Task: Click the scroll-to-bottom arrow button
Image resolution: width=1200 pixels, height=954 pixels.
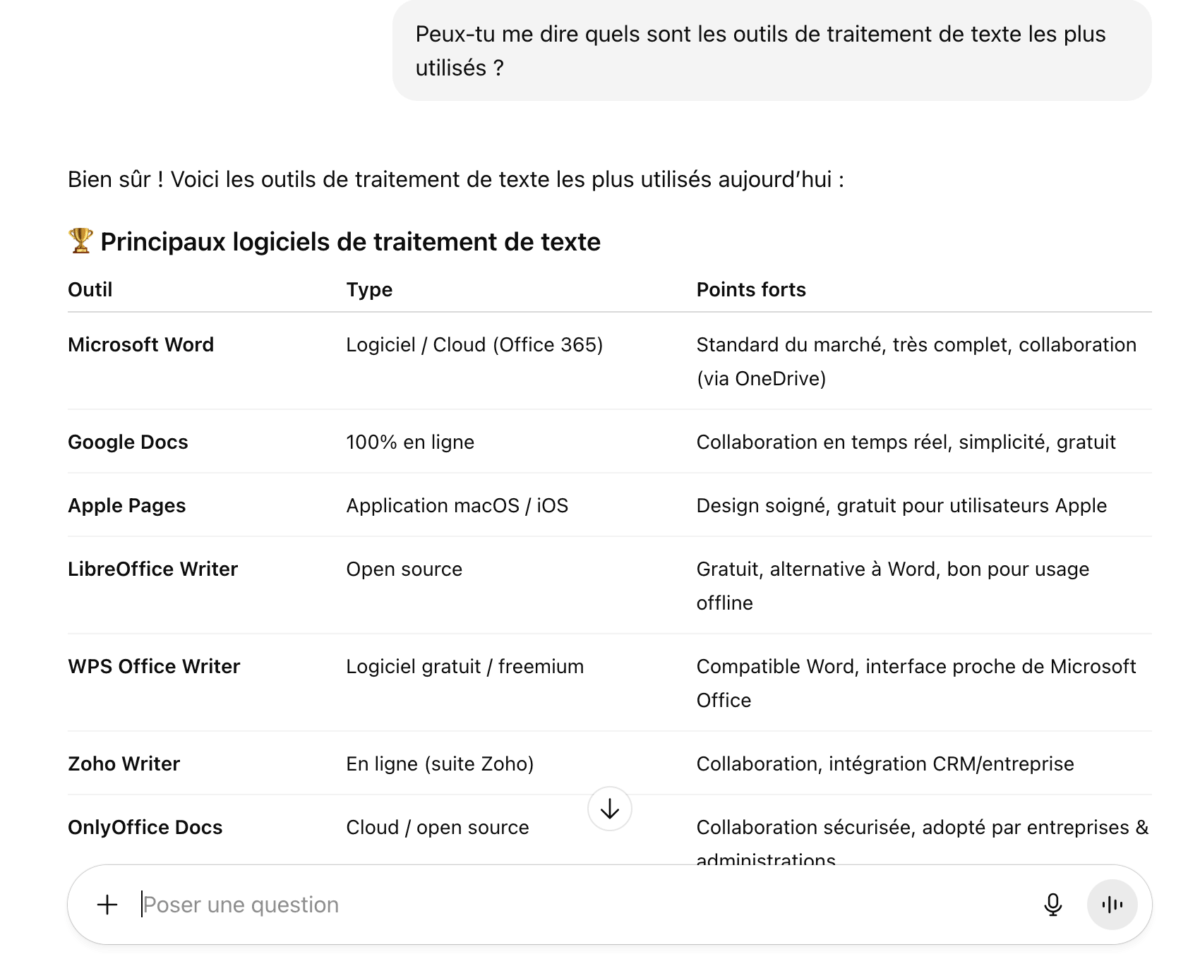Action: click(610, 808)
